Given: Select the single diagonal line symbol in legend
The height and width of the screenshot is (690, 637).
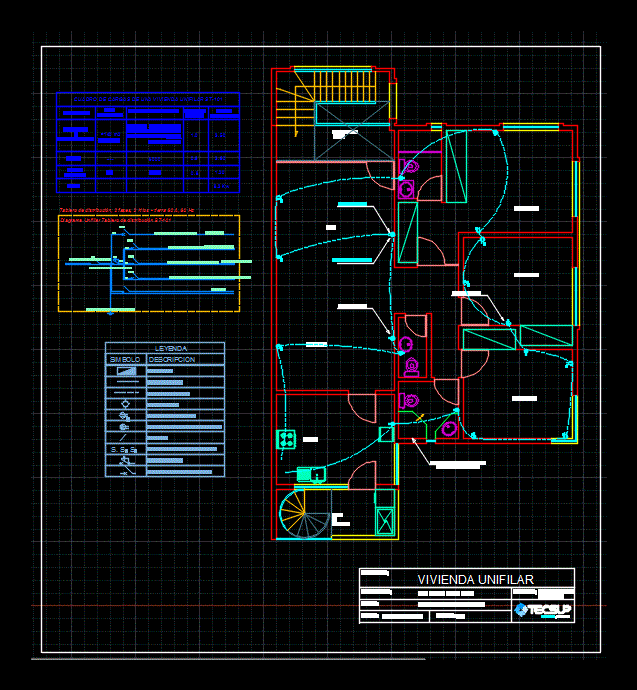Looking at the screenshot, I should [123, 438].
